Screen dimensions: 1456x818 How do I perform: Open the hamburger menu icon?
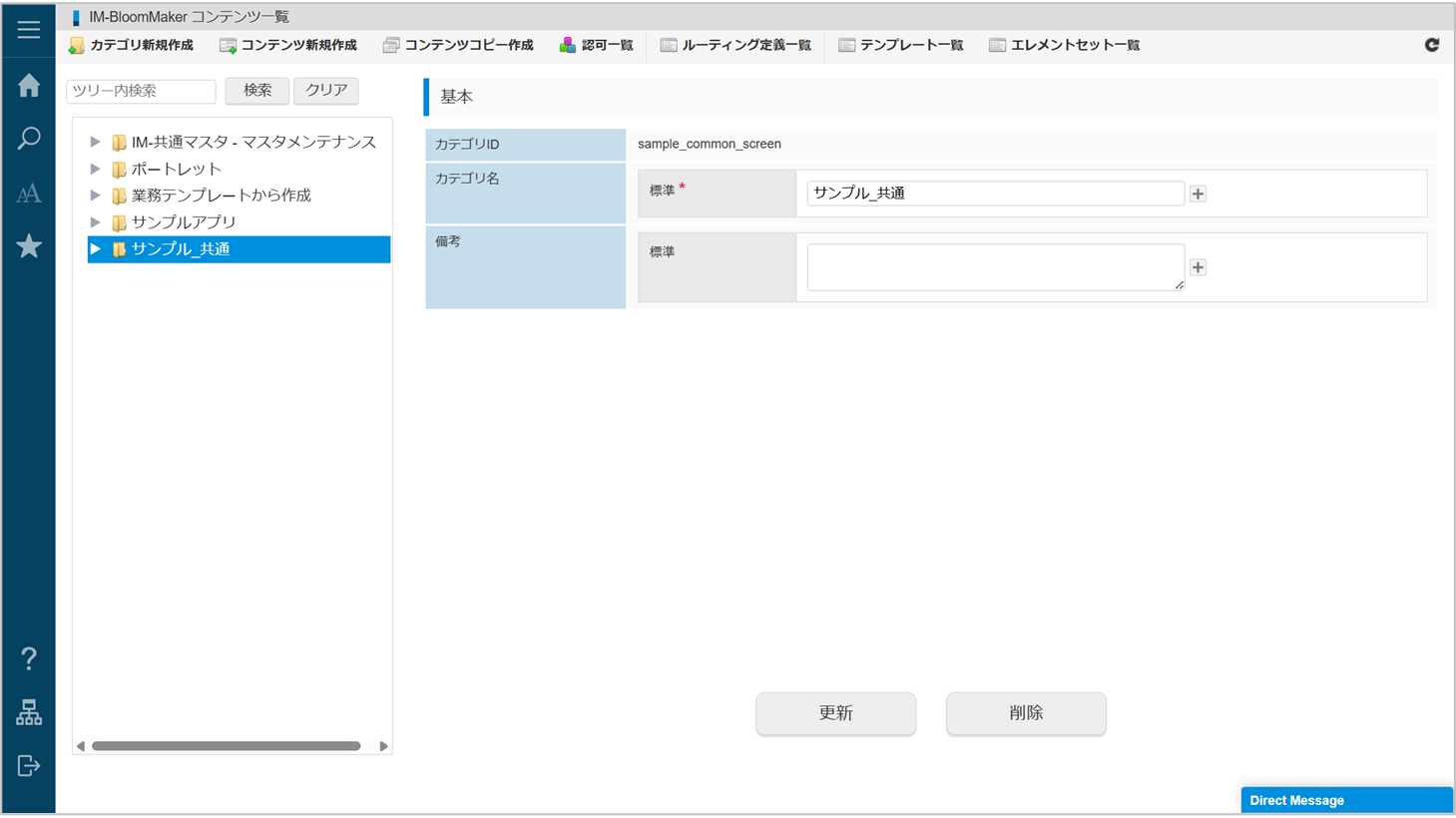28,29
